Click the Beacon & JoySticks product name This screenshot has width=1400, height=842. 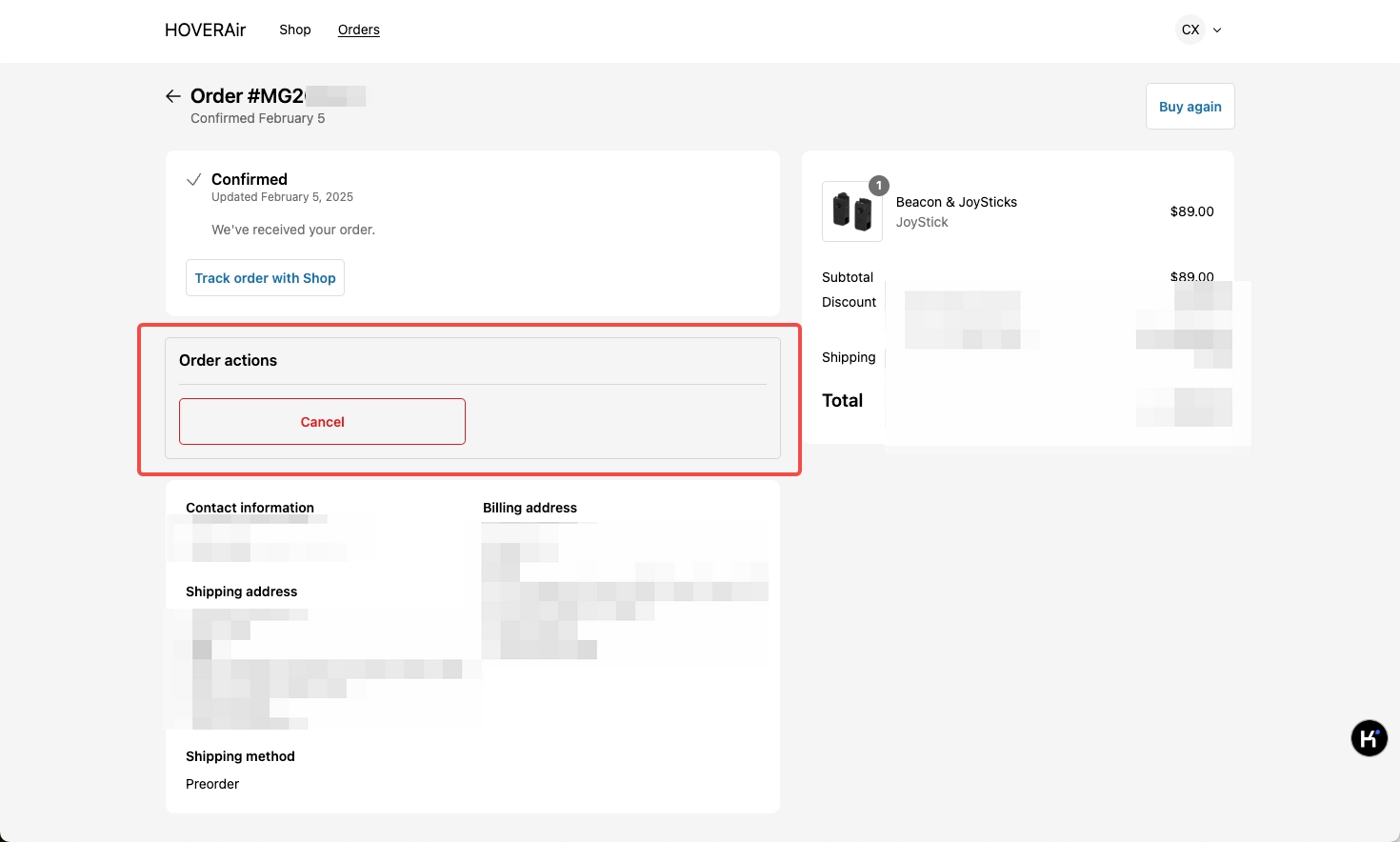coord(956,202)
